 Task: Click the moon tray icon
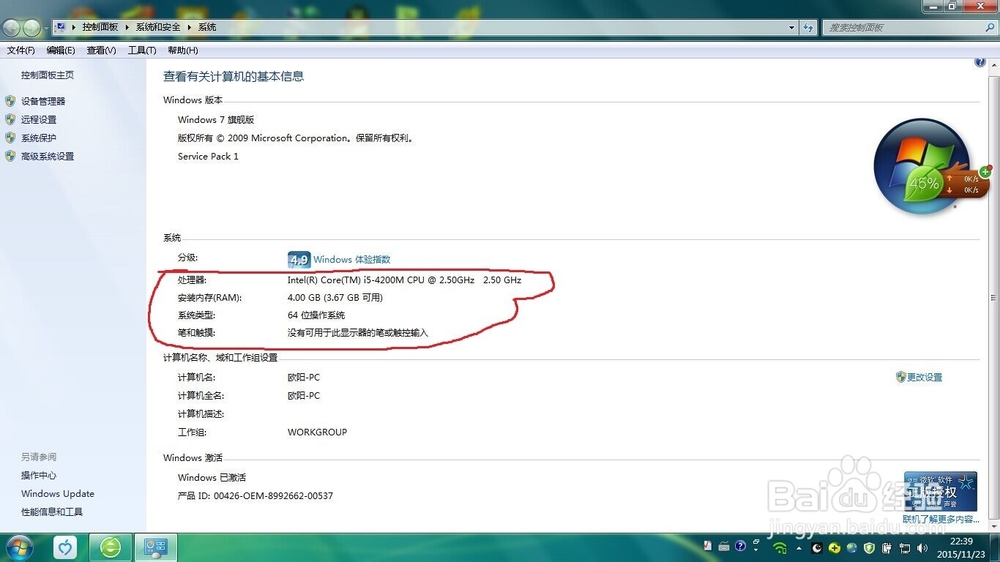816,548
